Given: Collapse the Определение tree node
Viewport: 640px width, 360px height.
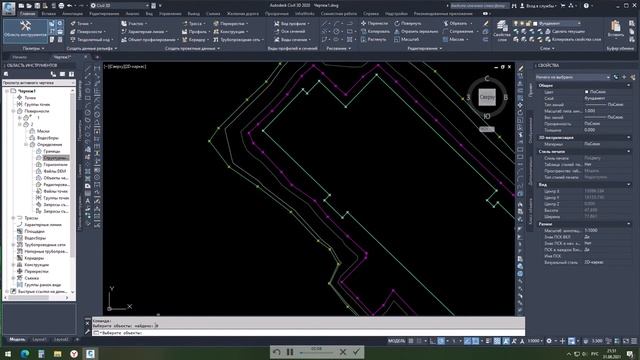Looking at the screenshot, I should 27,144.
